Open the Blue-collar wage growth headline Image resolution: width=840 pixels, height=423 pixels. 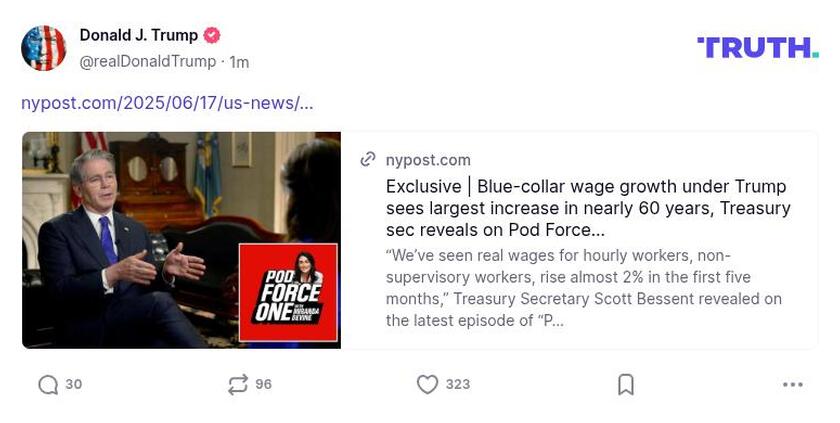pyautogui.click(x=588, y=208)
